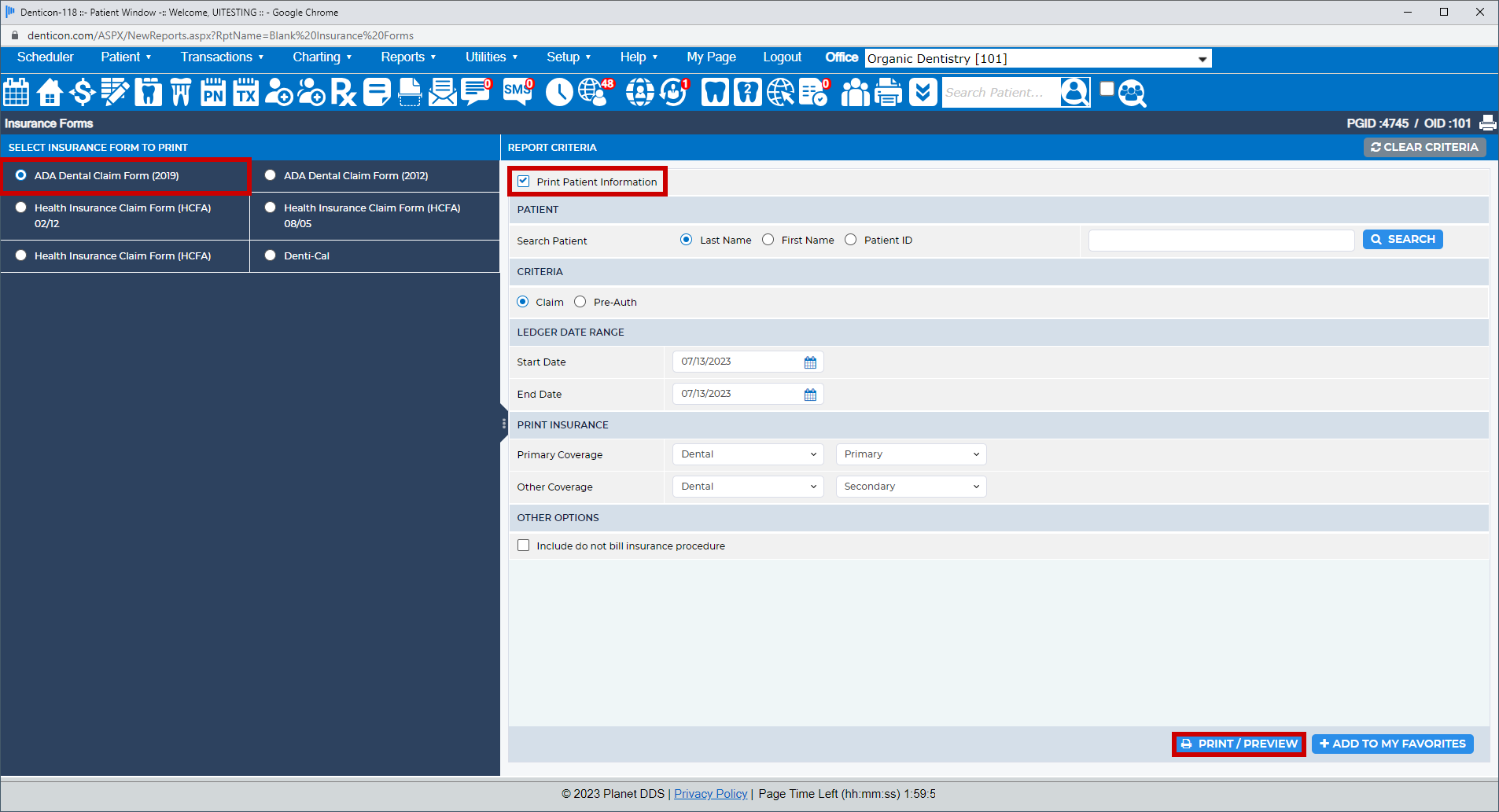
Task: Click CLEAR CRITERIA button
Action: pyautogui.click(x=1424, y=147)
